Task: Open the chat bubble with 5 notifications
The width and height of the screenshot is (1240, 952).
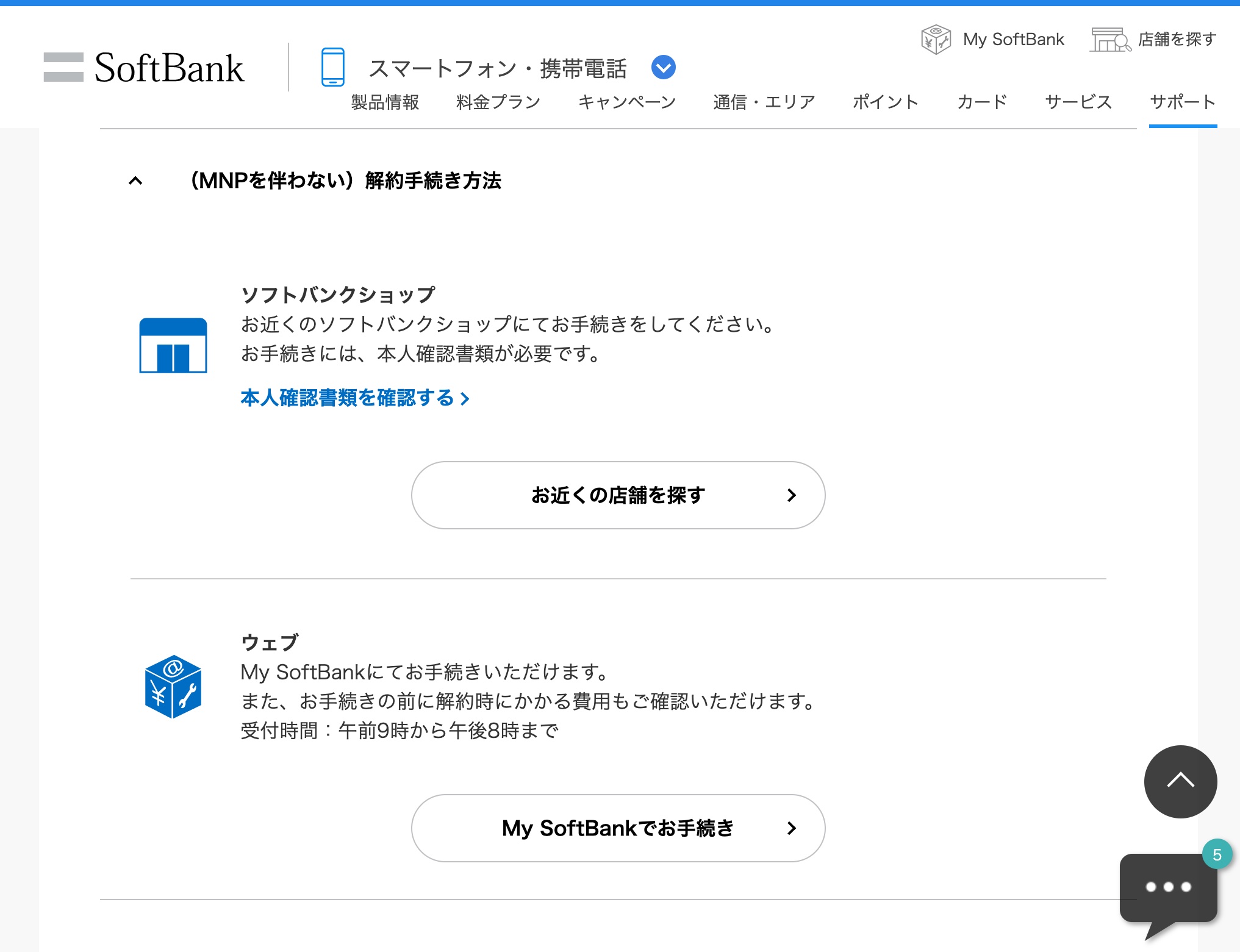Action: click(1168, 887)
